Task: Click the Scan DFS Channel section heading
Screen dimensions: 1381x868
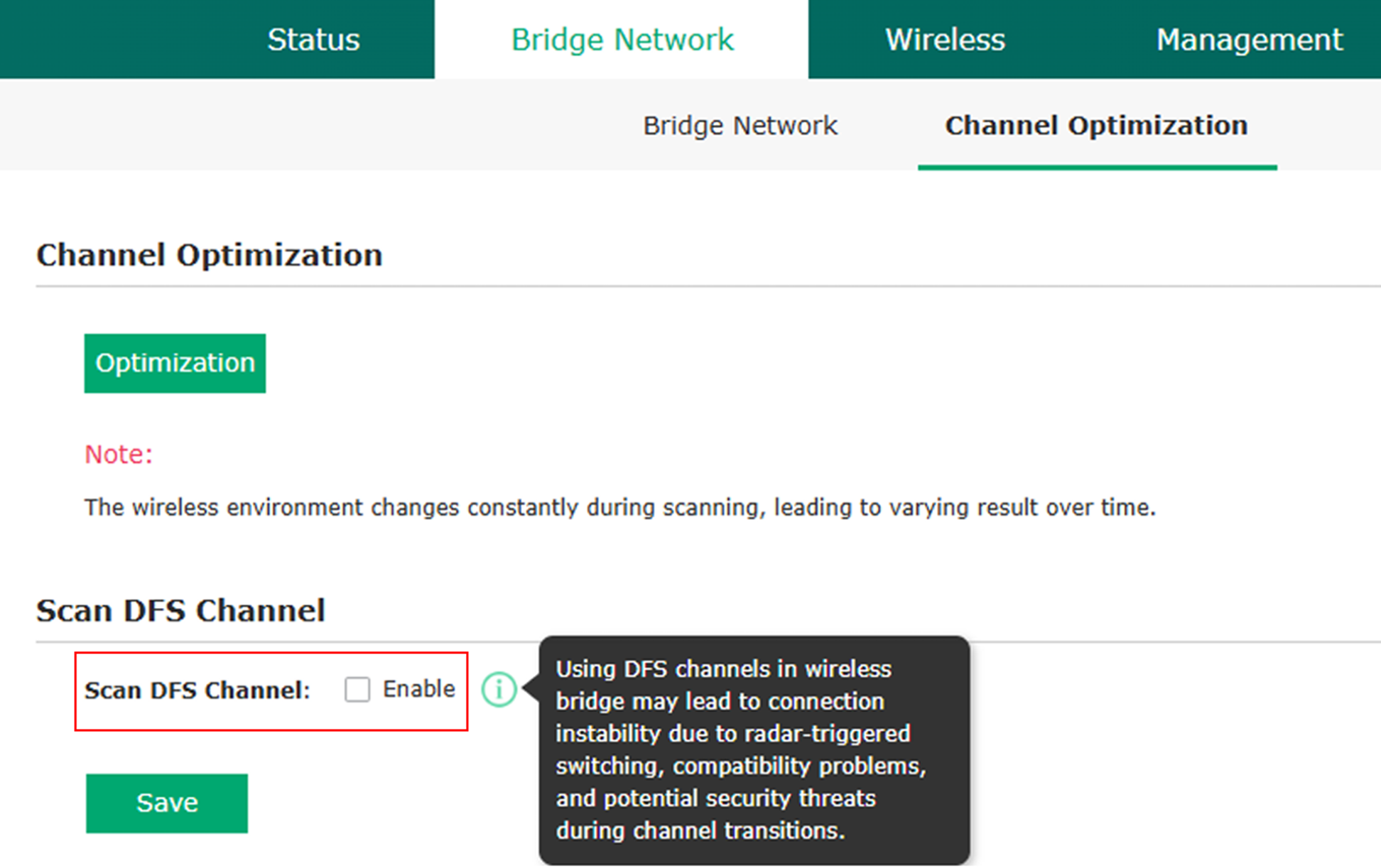Action: pyautogui.click(x=180, y=611)
